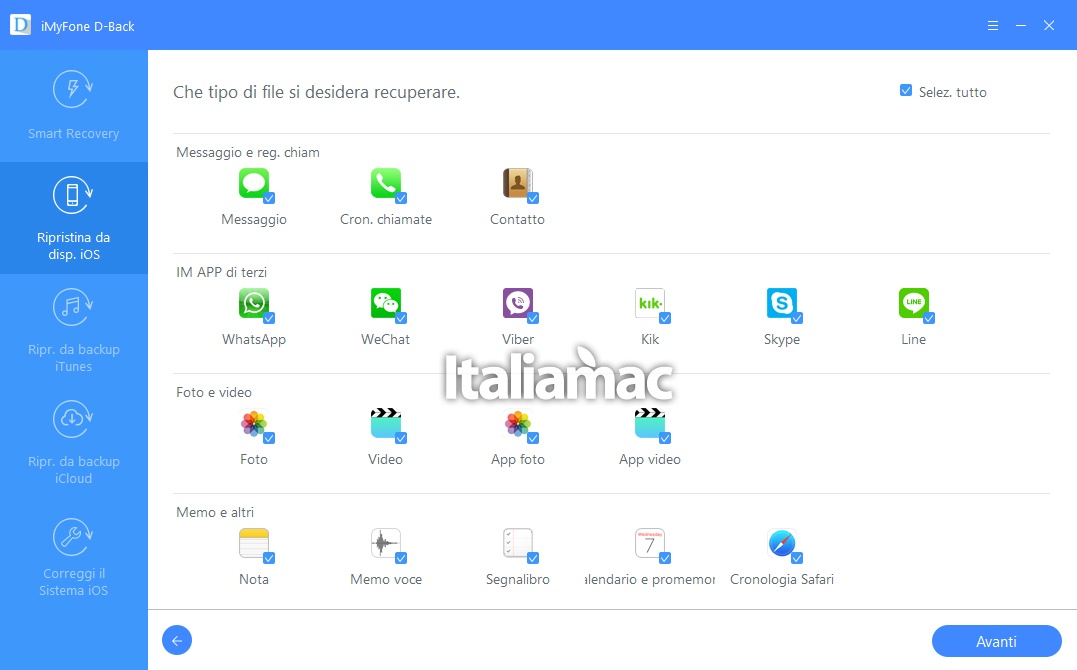This screenshot has width=1077, height=670.
Task: Select the Nota notepad icon
Action: [253, 543]
